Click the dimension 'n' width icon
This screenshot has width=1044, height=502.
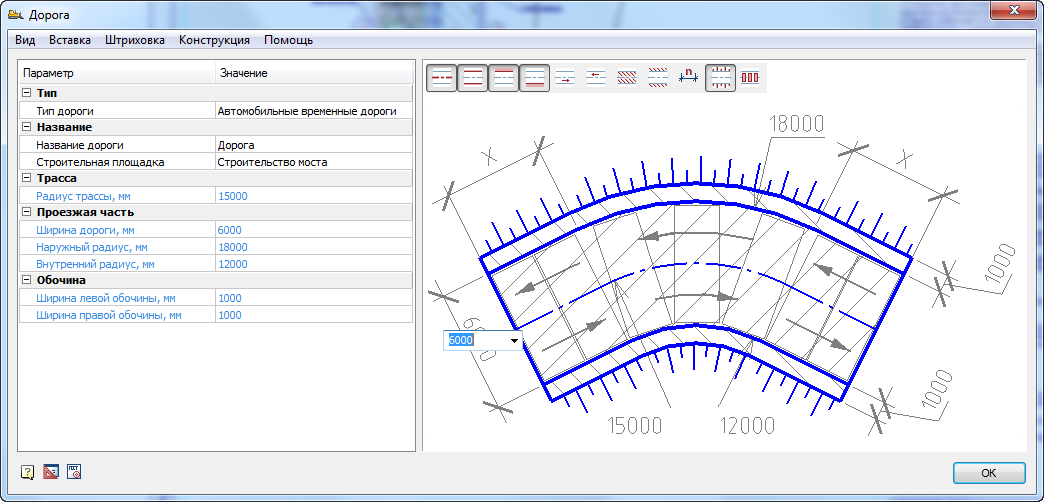point(688,77)
